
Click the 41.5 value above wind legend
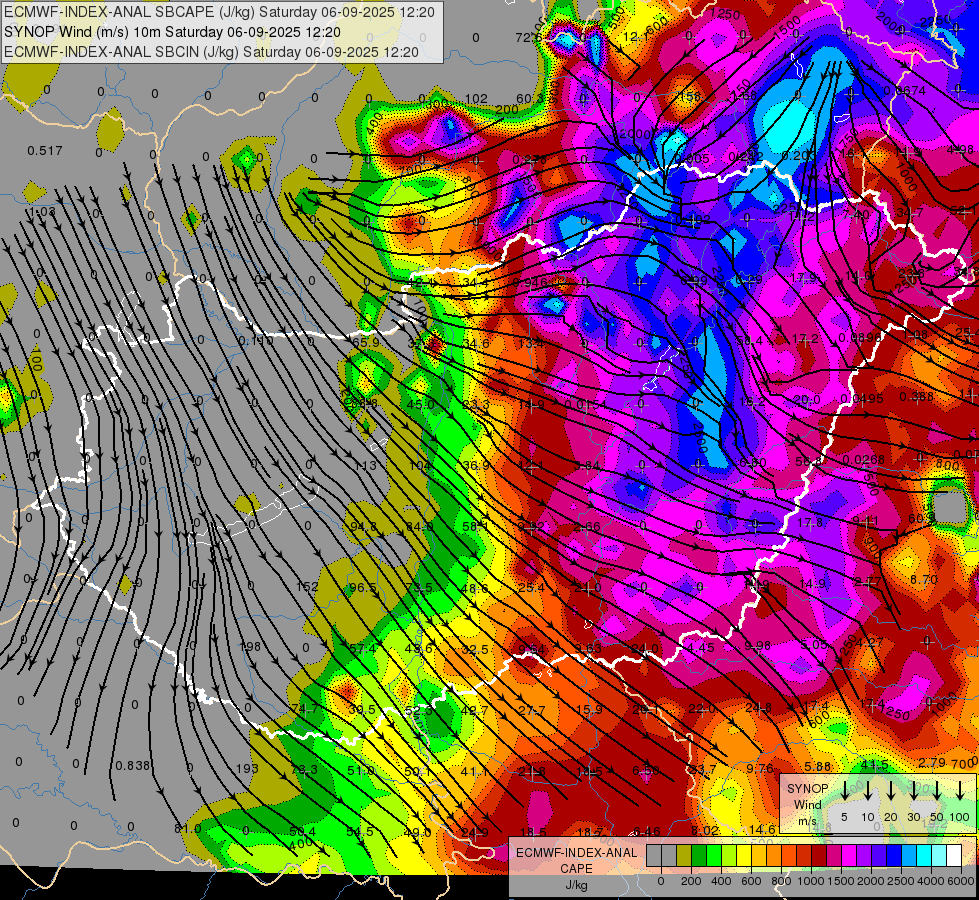click(x=874, y=765)
